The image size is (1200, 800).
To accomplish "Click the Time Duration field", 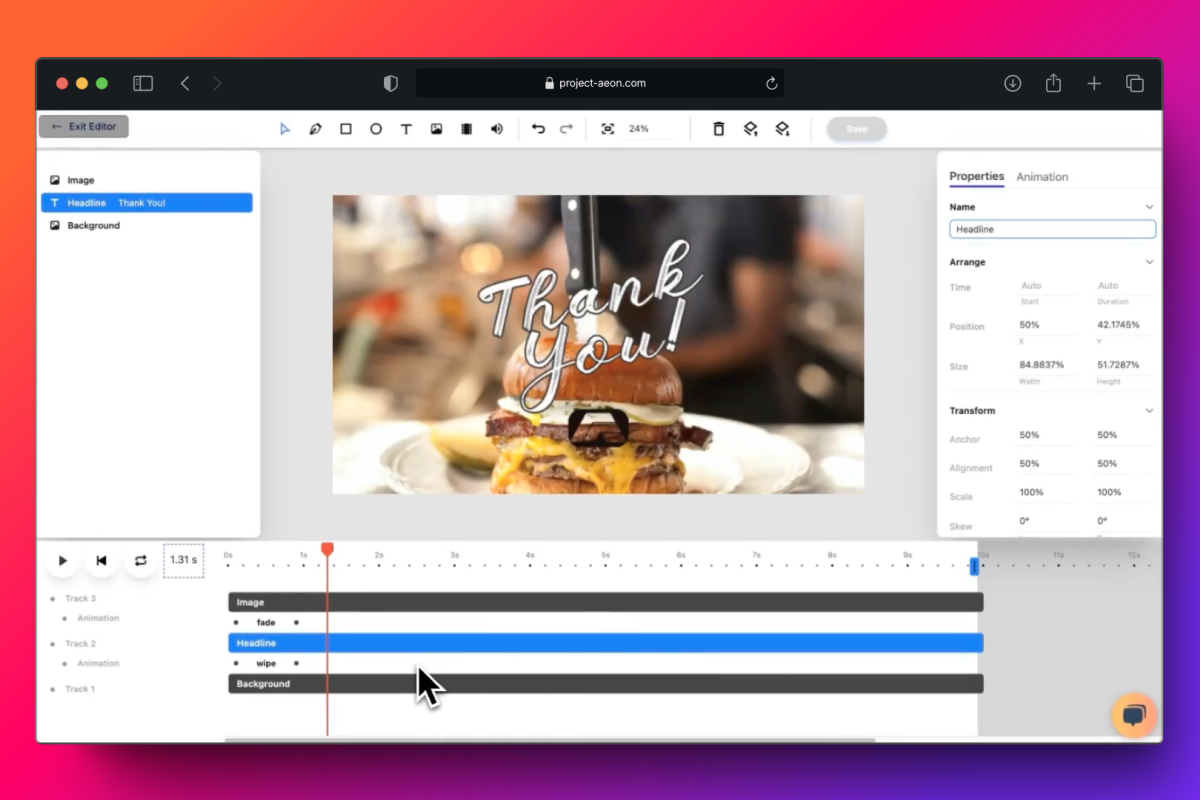I will [1124, 286].
